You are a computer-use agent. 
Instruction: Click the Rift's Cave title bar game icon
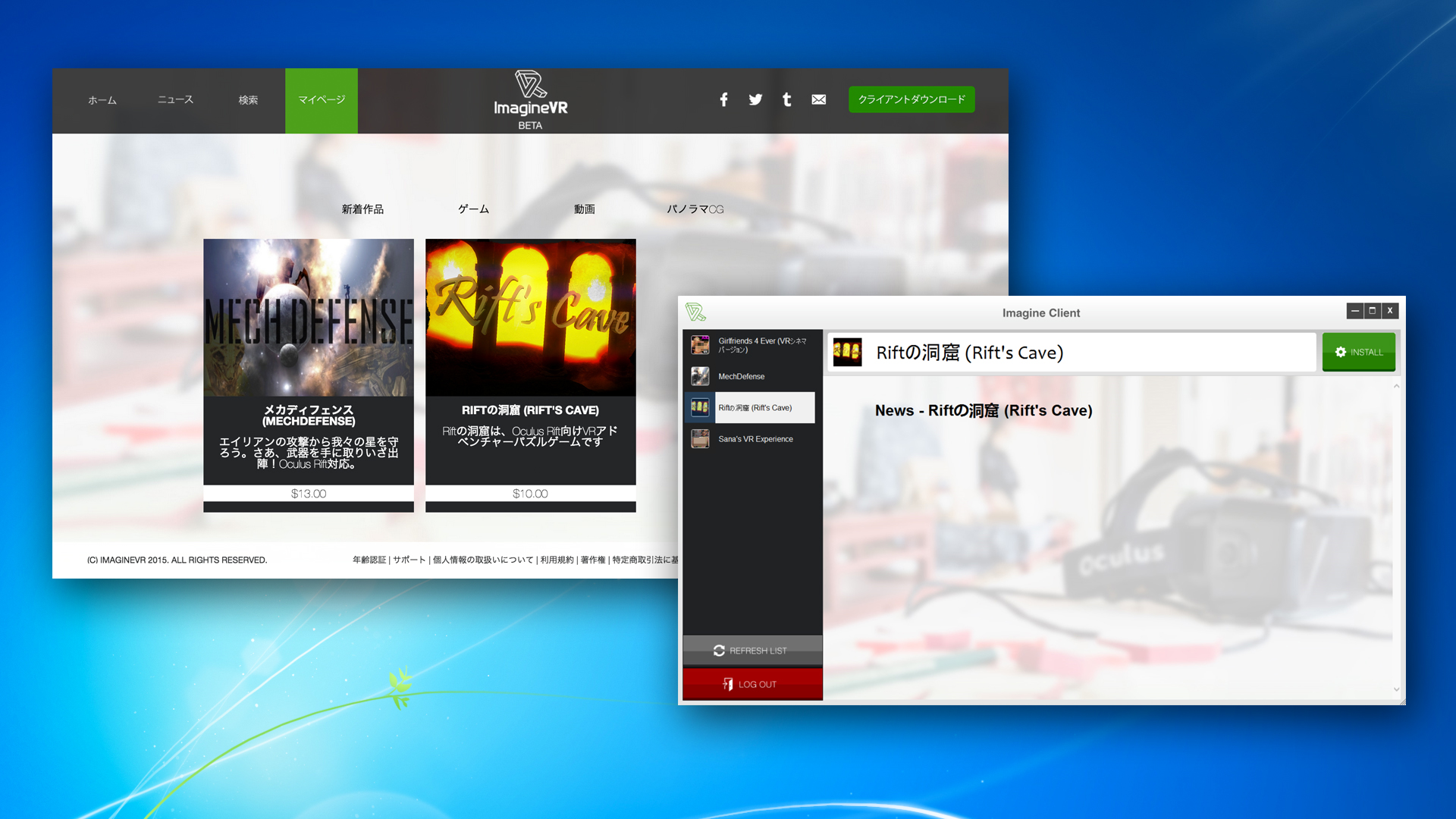[x=847, y=352]
